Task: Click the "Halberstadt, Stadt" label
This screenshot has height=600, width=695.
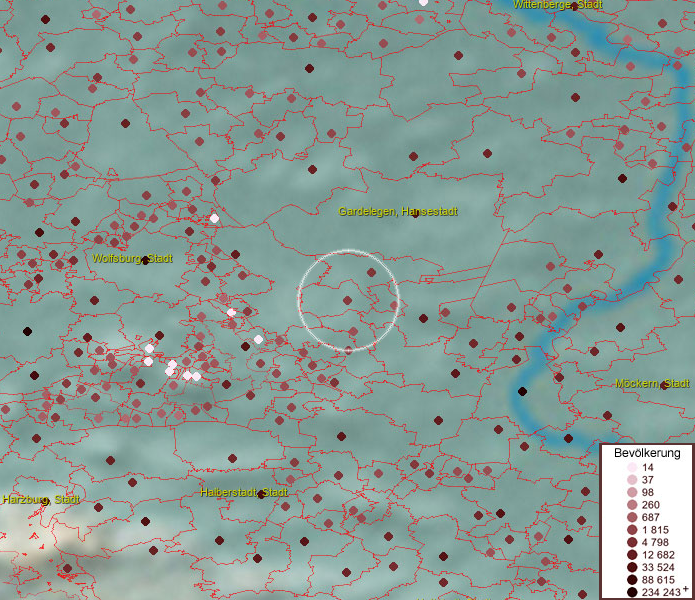Action: (x=244, y=492)
